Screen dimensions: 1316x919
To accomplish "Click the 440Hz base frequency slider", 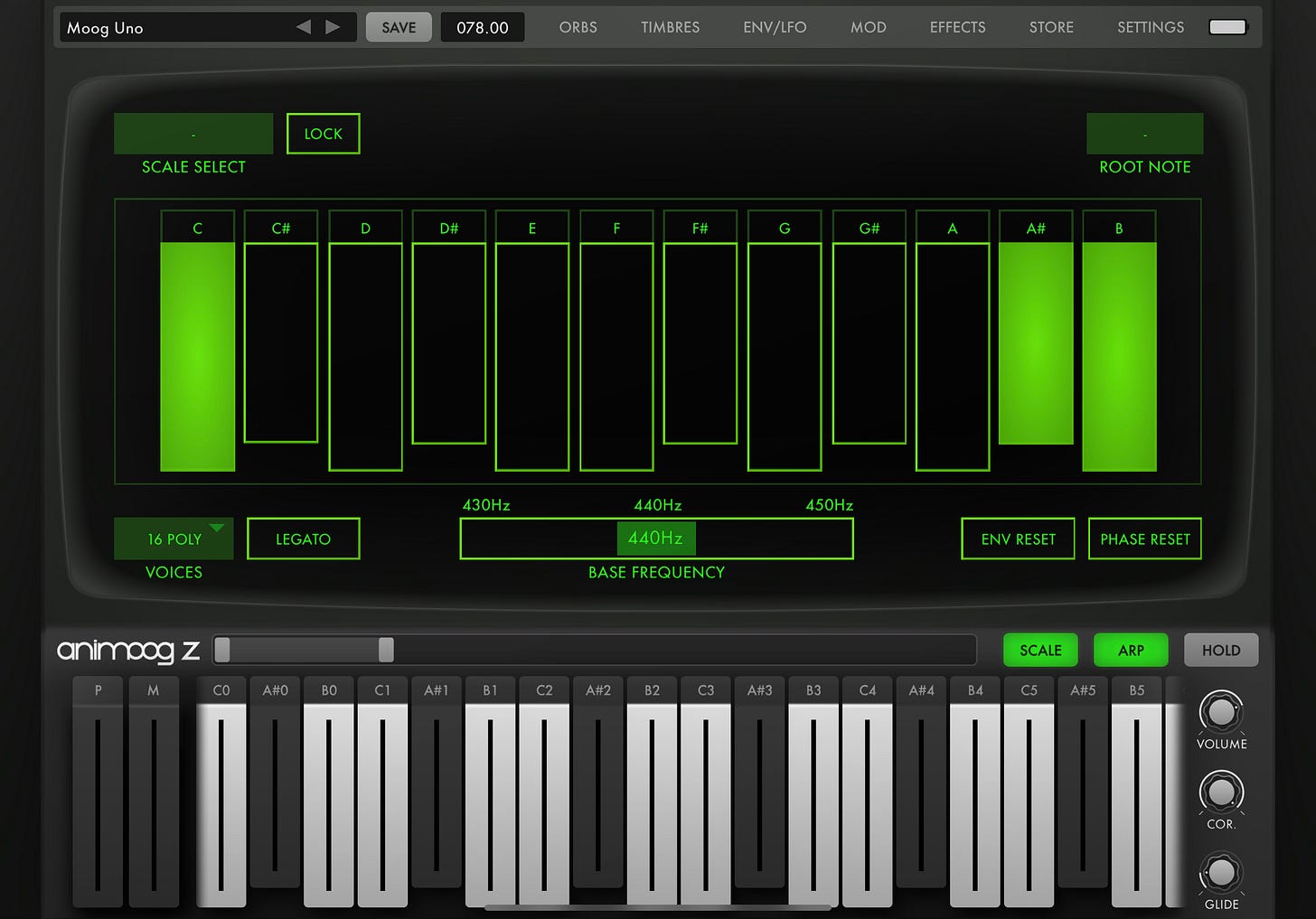I will click(656, 539).
